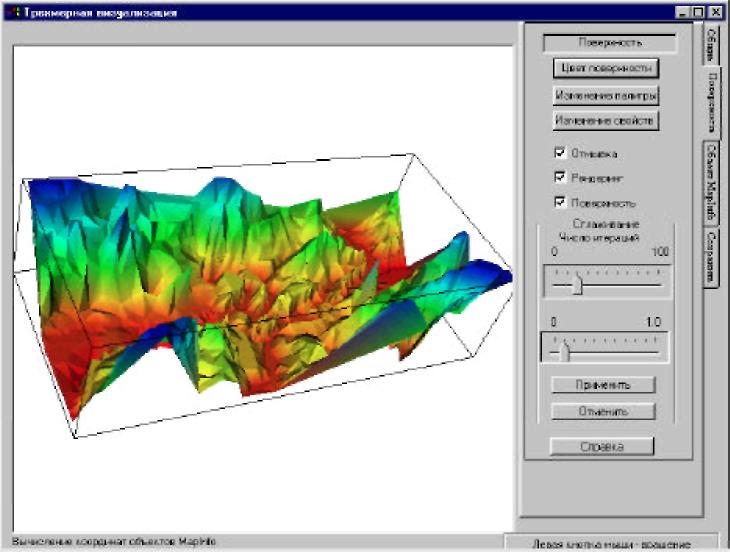Select the "Поверхность" vertical tab
730x552 pixels.
click(712, 102)
